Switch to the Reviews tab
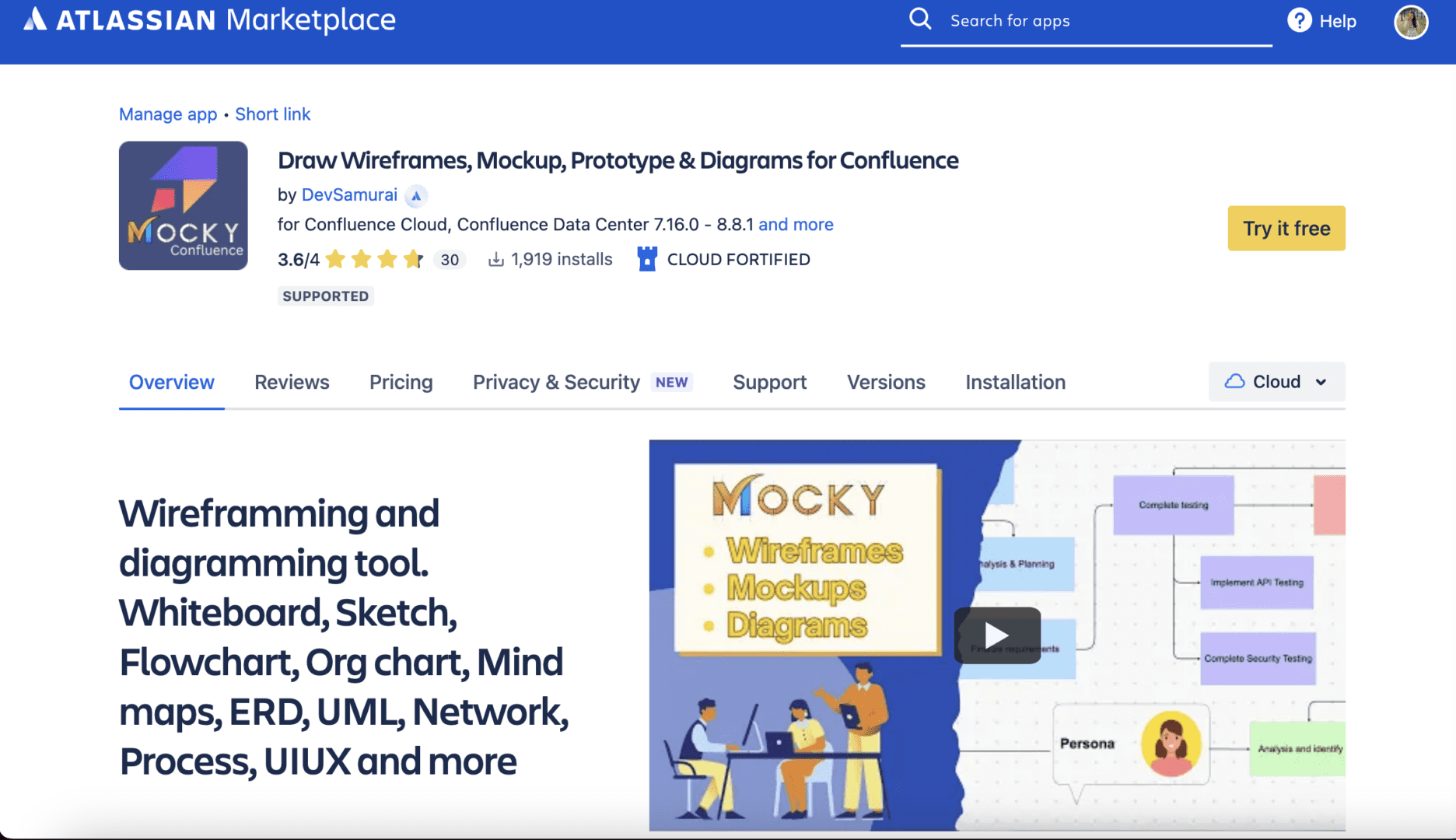This screenshot has width=1456, height=840. [x=292, y=382]
